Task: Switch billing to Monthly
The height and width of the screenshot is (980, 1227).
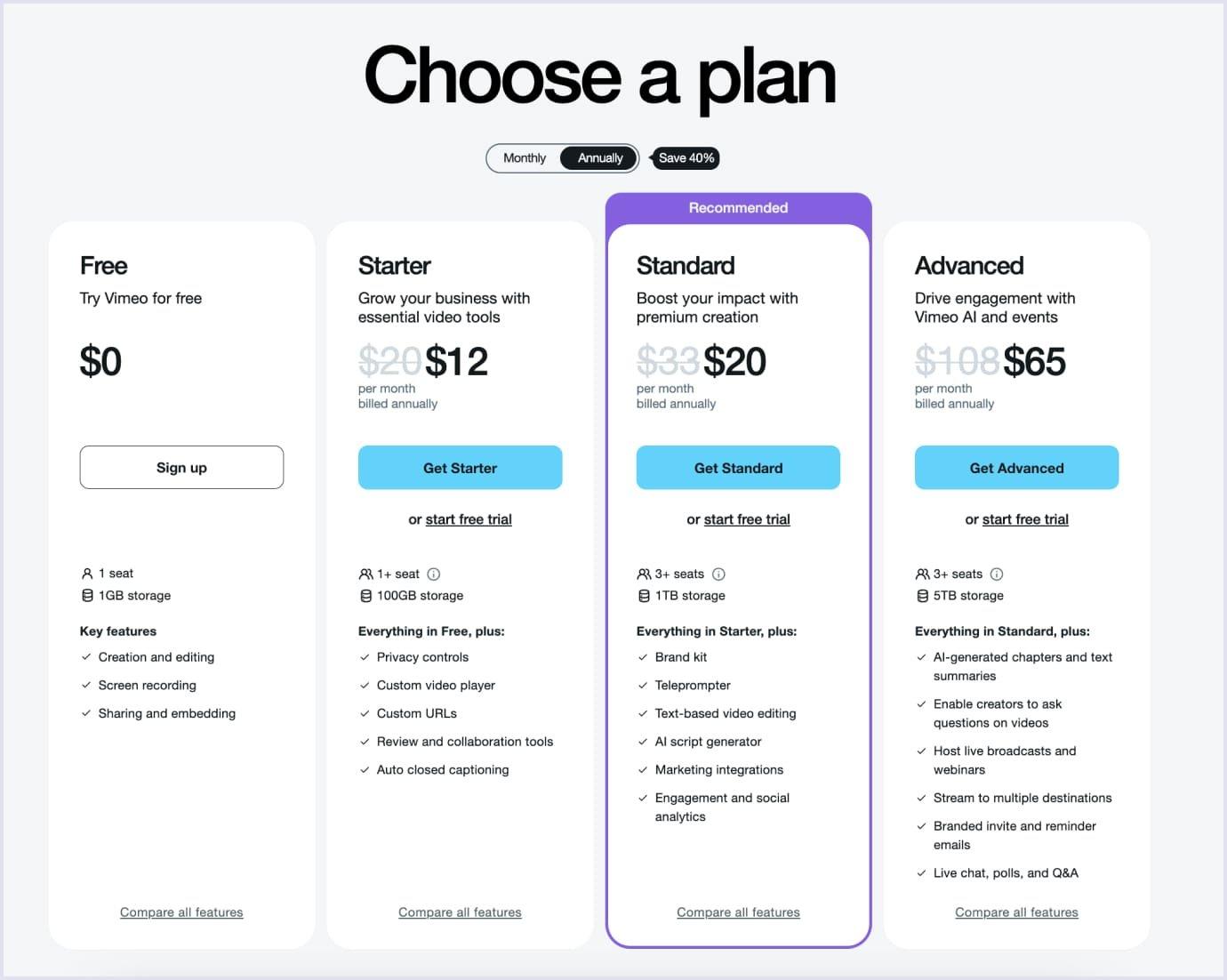Action: point(524,157)
